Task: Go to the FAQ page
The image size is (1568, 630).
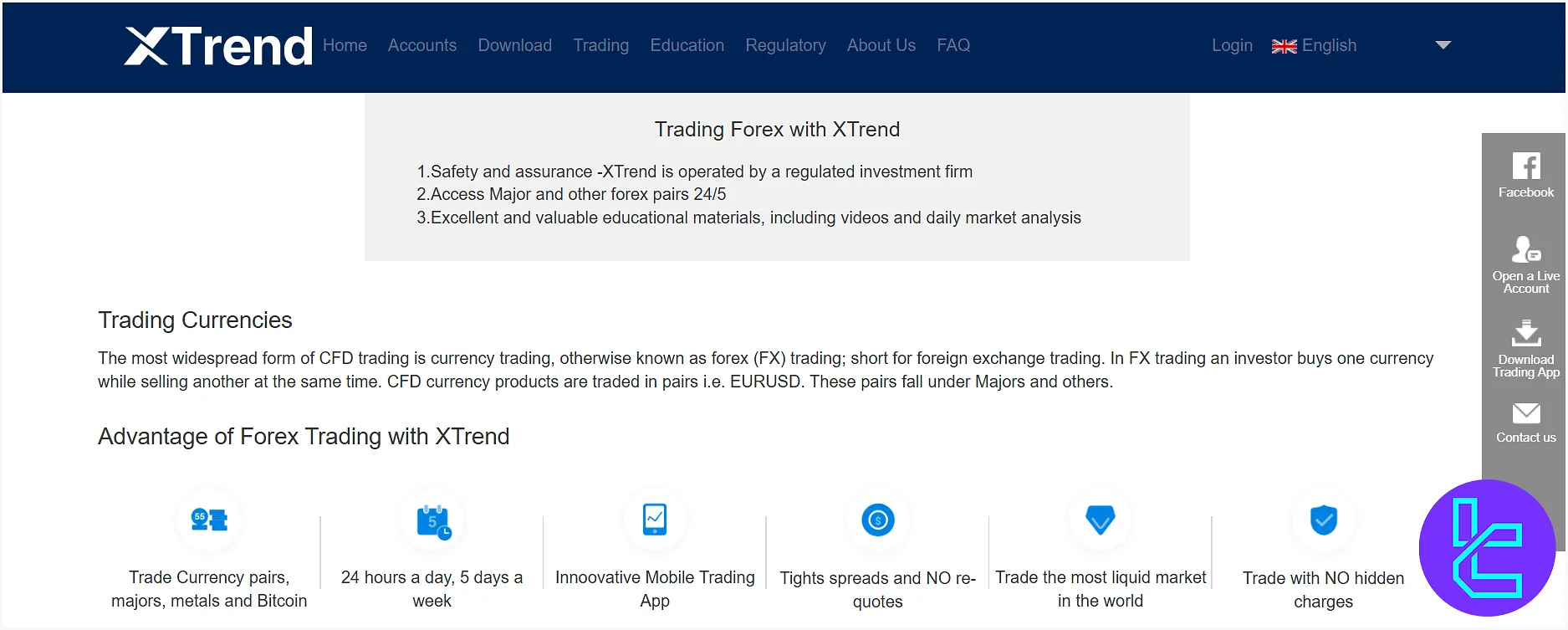Action: coord(953,45)
